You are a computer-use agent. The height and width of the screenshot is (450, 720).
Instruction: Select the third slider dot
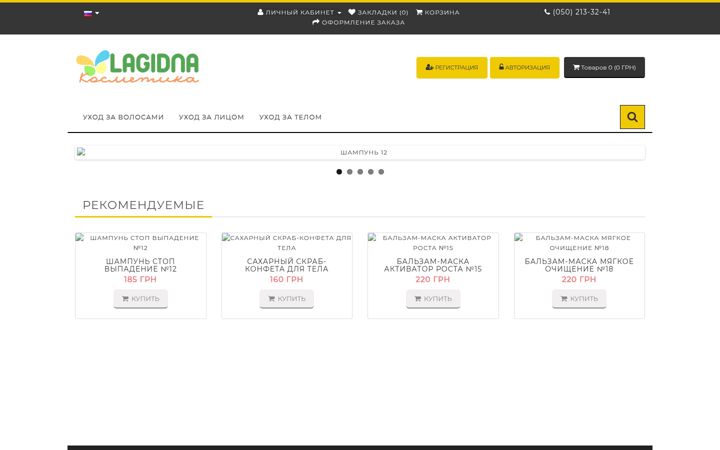click(360, 172)
